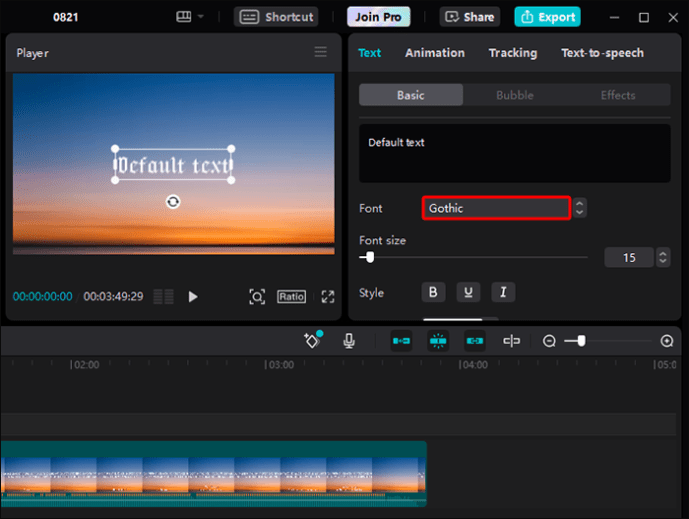Click the Default text input box

pos(515,153)
